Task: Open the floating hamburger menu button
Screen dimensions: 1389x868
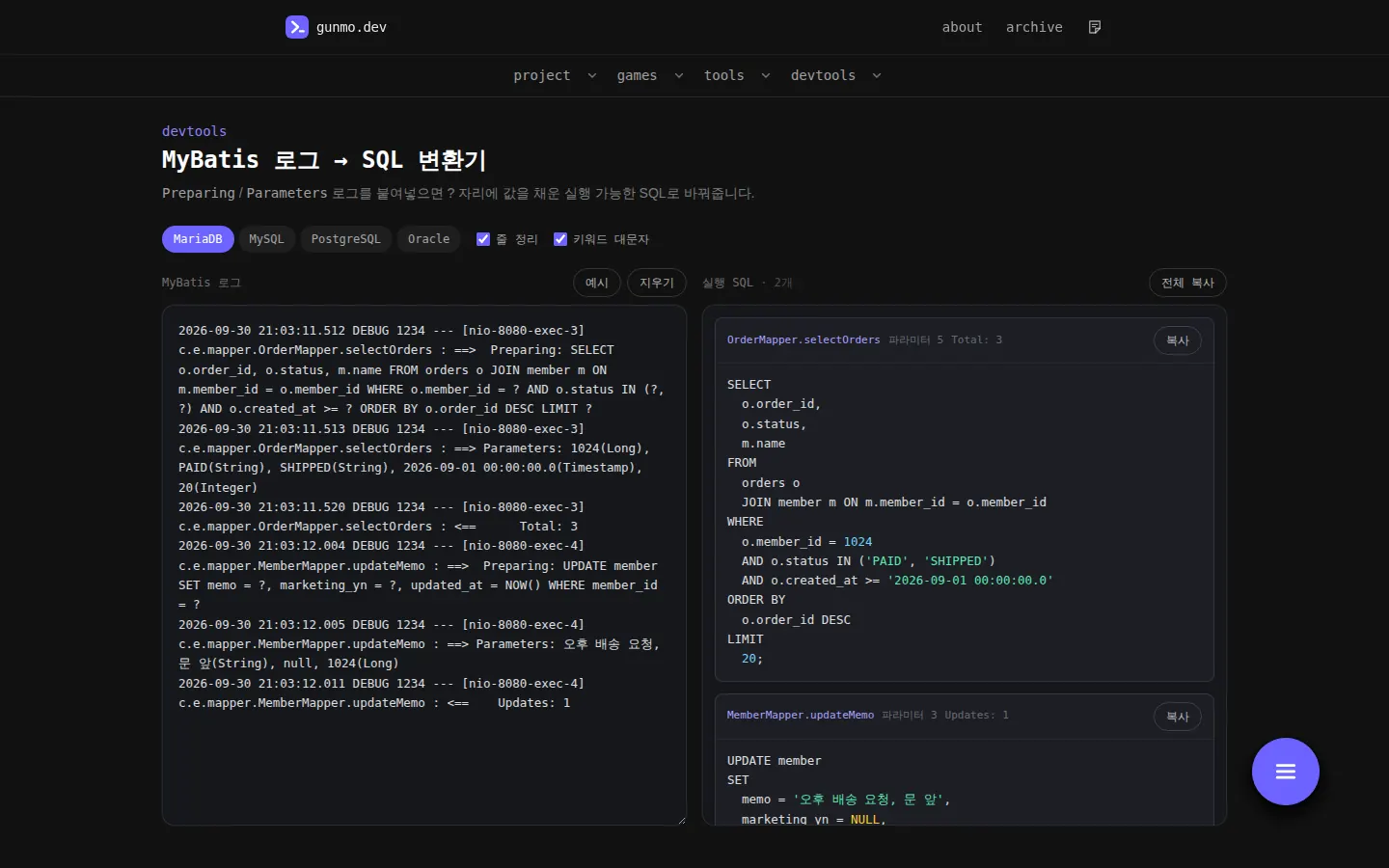Action: click(x=1285, y=772)
